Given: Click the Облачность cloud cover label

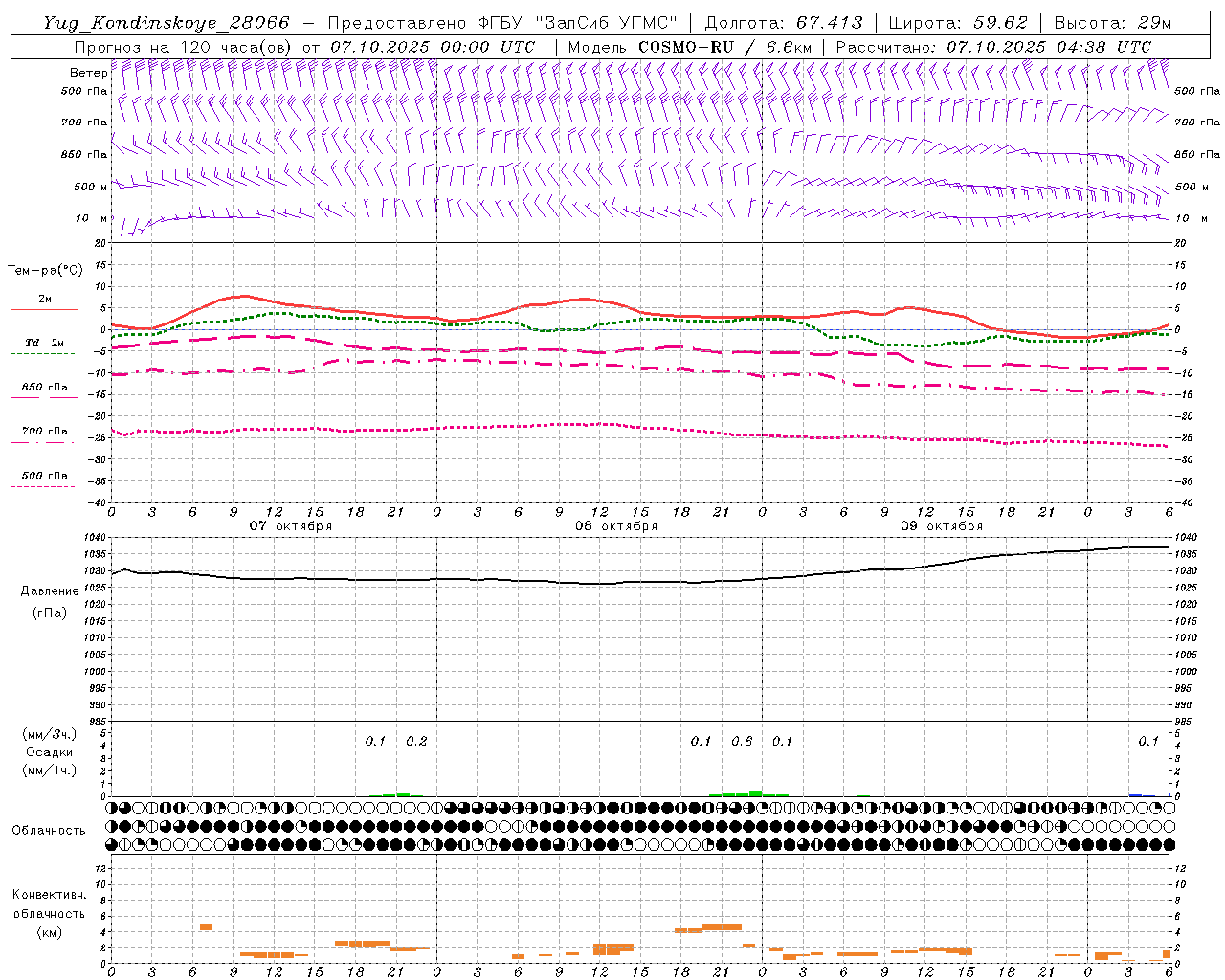Looking at the screenshot, I should [49, 831].
